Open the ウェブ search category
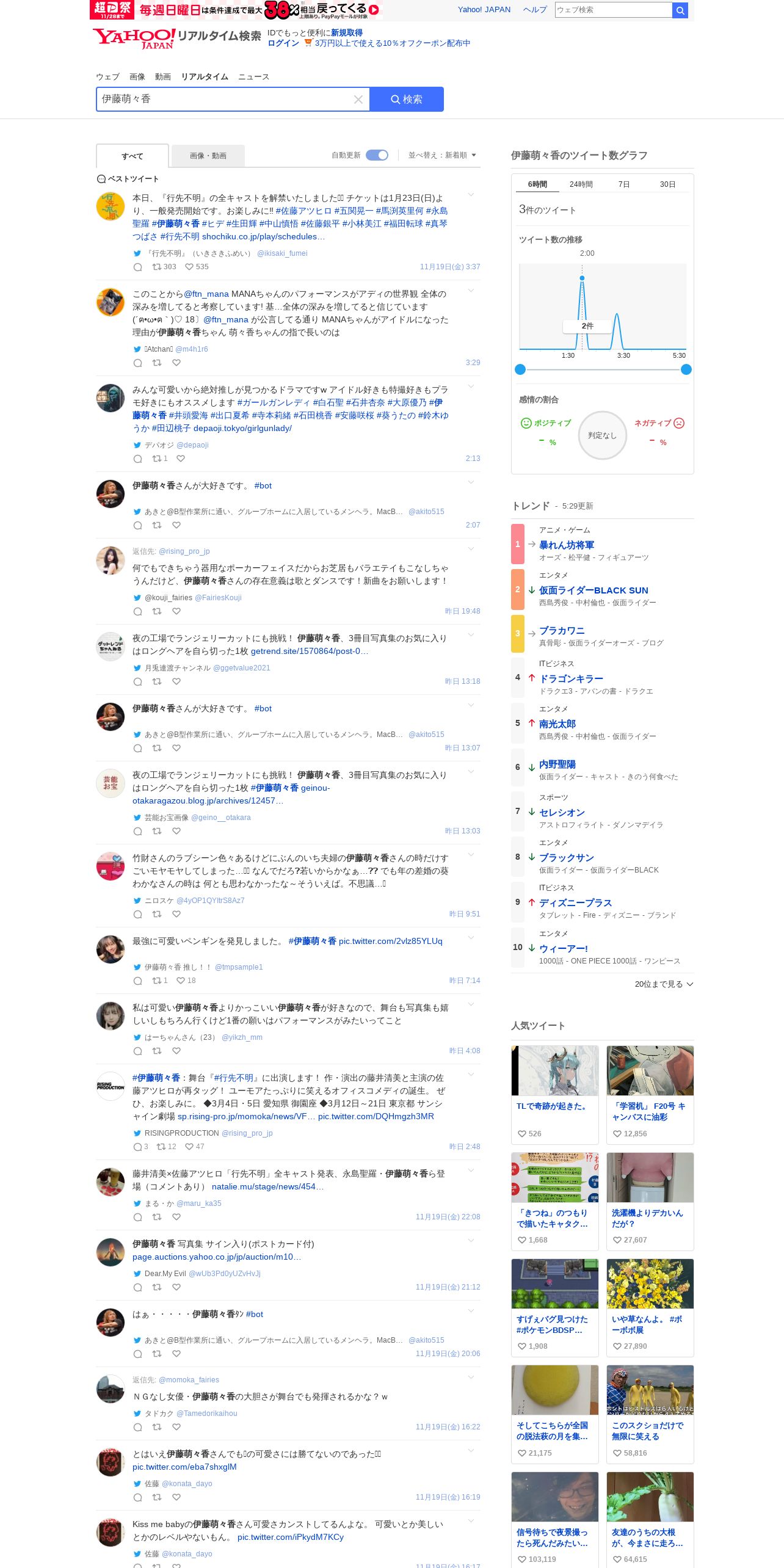784x1568 pixels. click(107, 77)
